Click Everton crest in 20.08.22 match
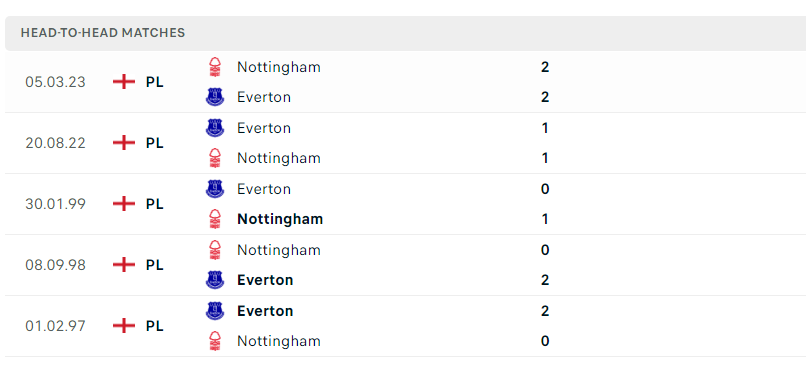Image resolution: width=806 pixels, height=370 pixels. pyautogui.click(x=215, y=127)
